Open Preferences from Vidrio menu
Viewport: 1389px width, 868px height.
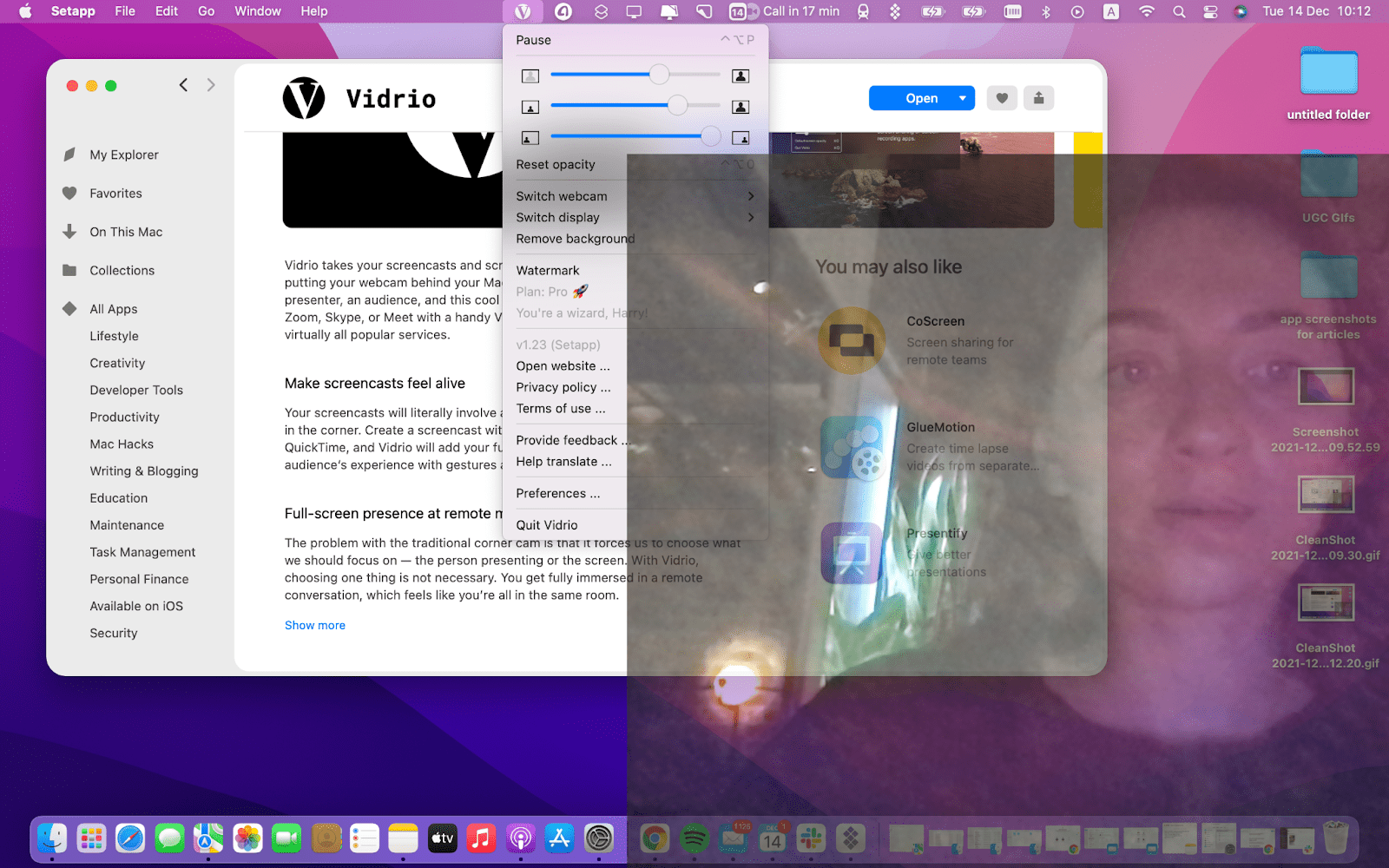click(635, 493)
